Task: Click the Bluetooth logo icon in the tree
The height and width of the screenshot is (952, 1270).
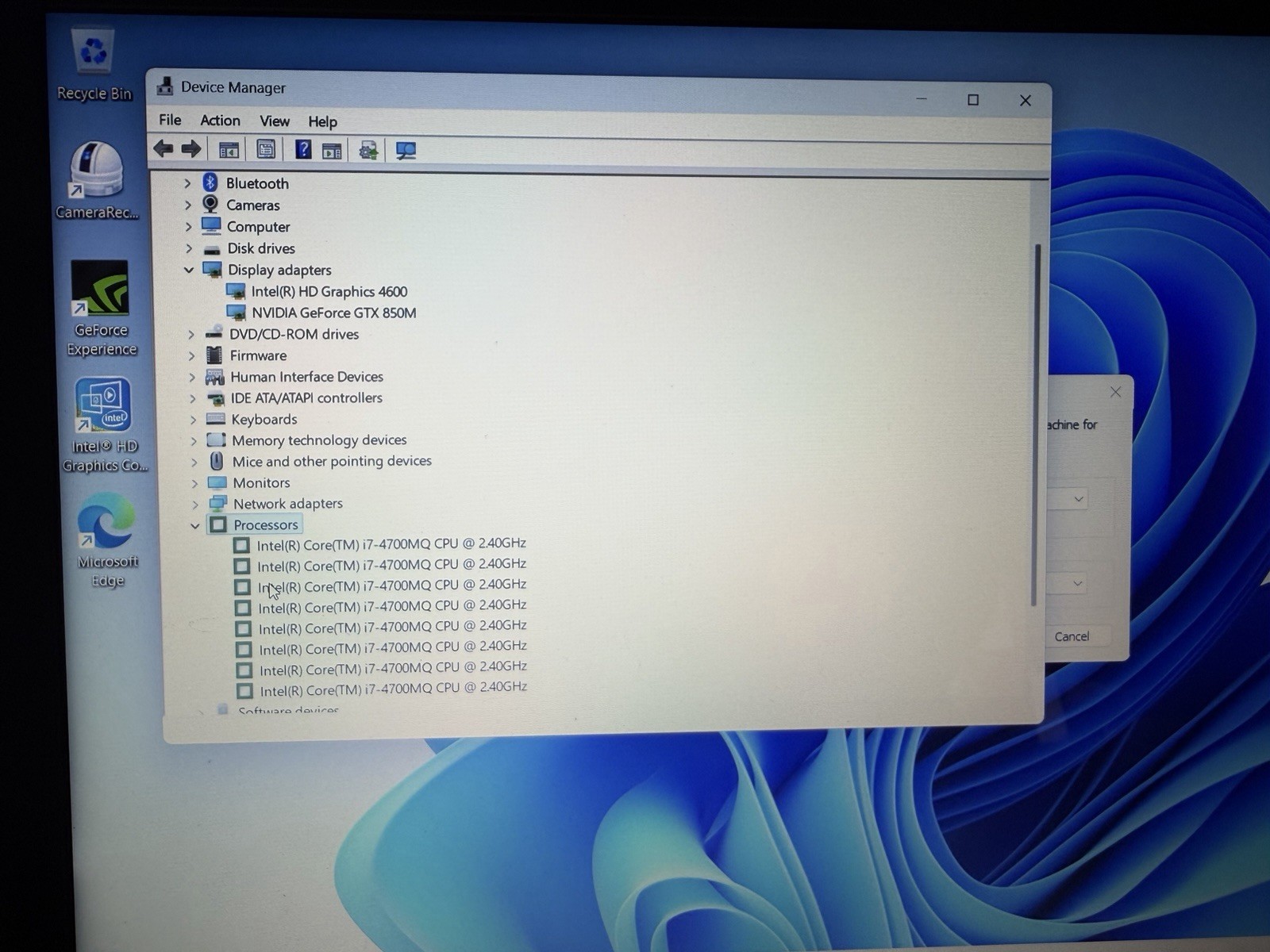Action: point(210,182)
